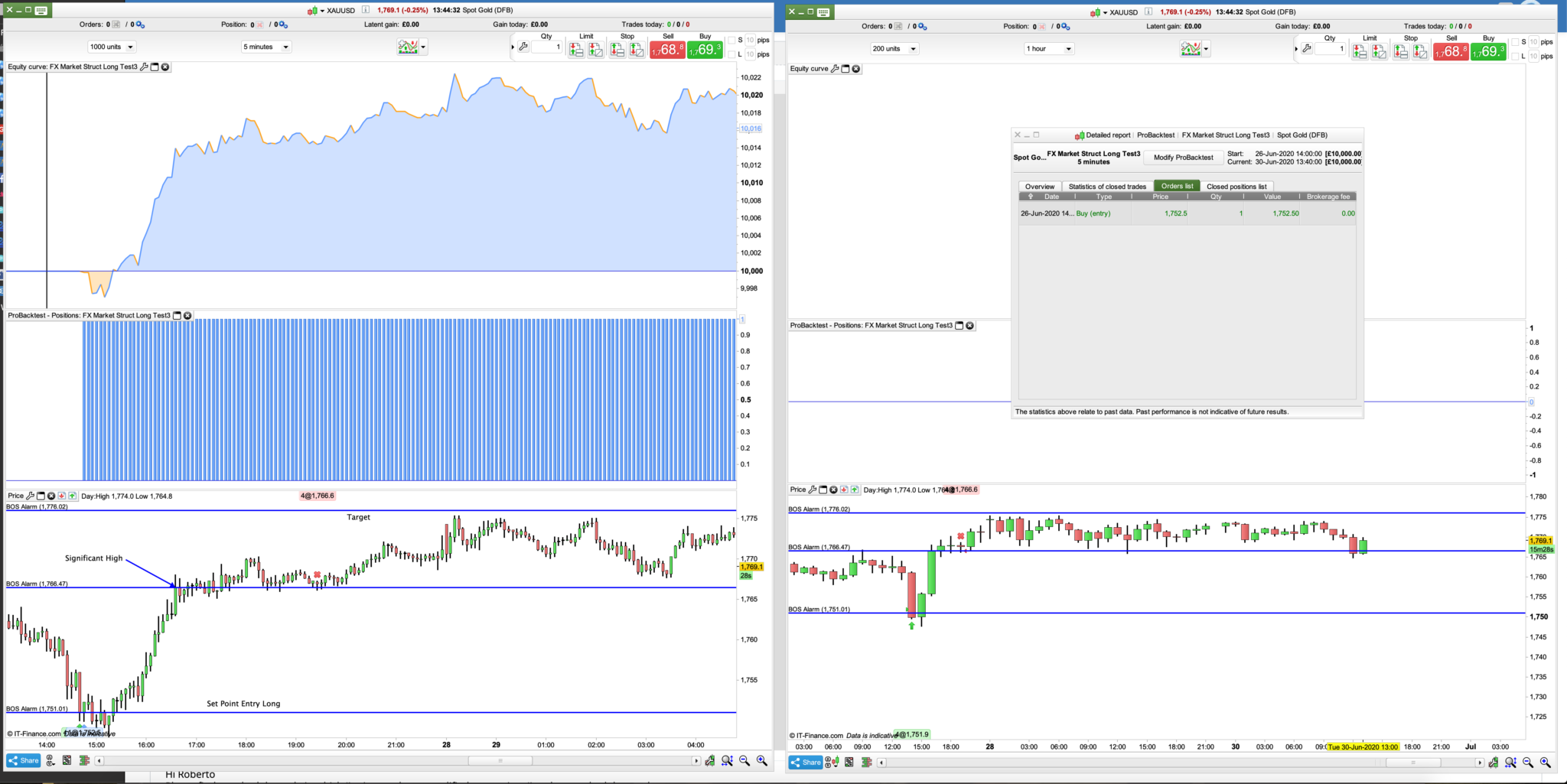1567x784 pixels.
Task: Enable L limit pips checkbox in right window
Action: (x=1515, y=57)
